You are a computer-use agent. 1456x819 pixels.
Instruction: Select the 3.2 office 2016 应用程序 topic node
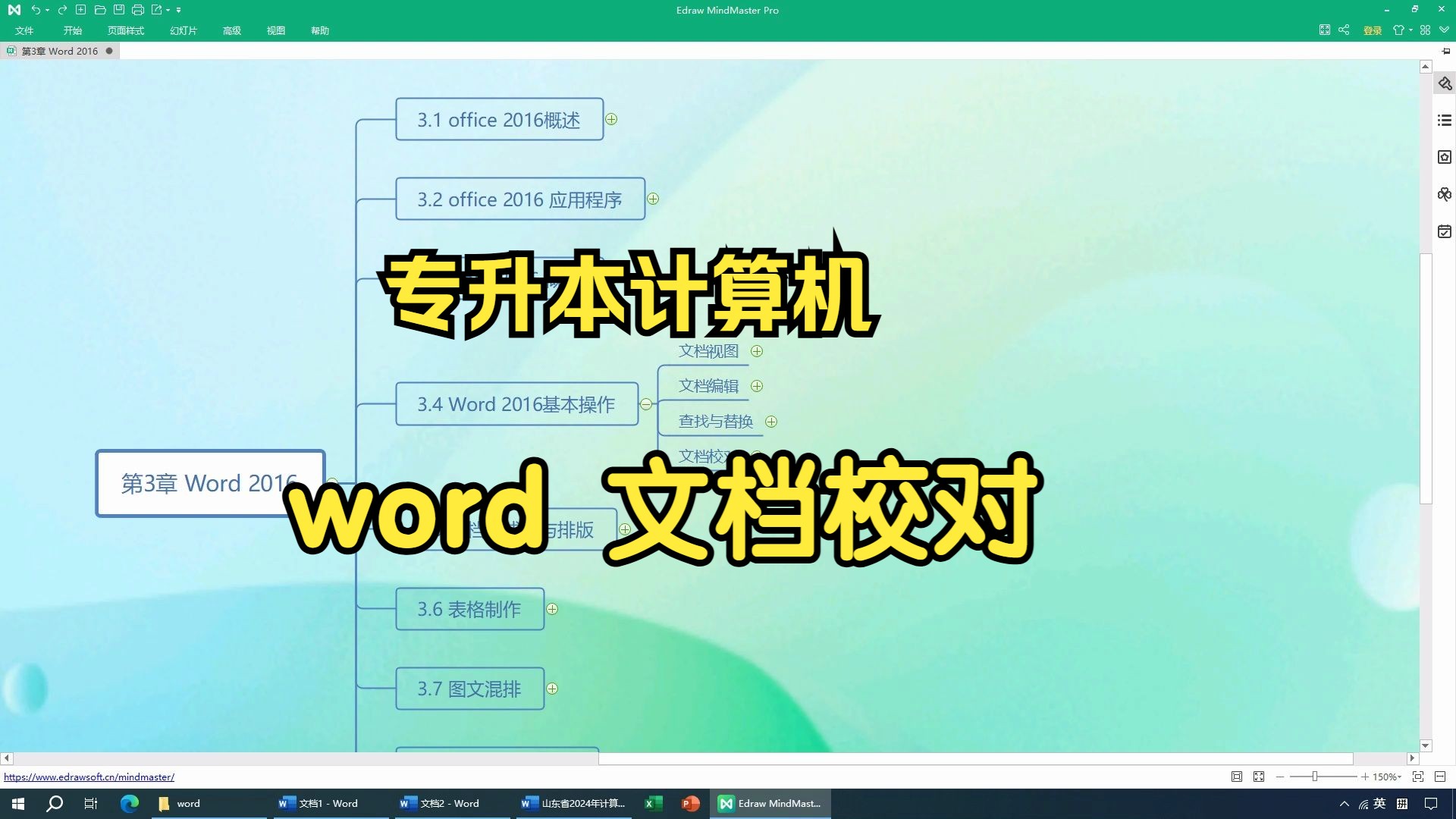[x=520, y=199]
